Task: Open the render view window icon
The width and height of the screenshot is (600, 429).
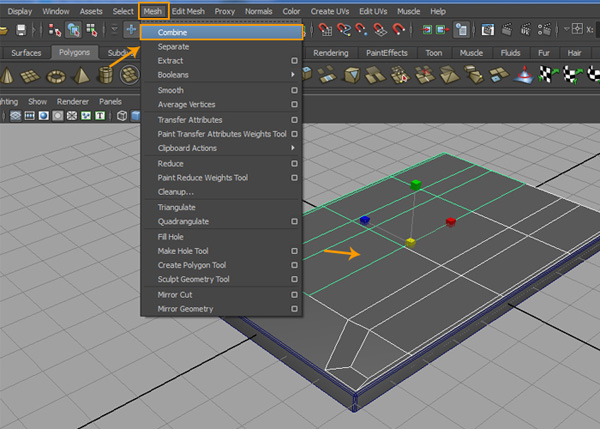Action: [x=488, y=29]
